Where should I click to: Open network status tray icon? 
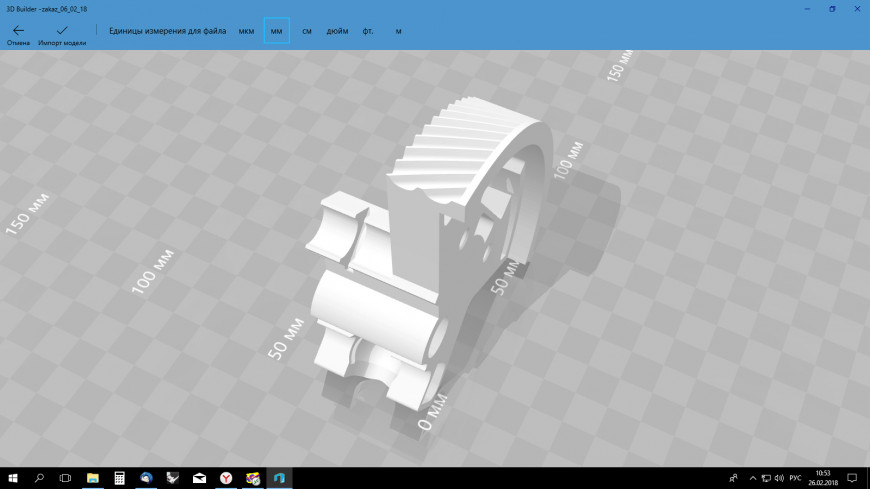point(766,478)
